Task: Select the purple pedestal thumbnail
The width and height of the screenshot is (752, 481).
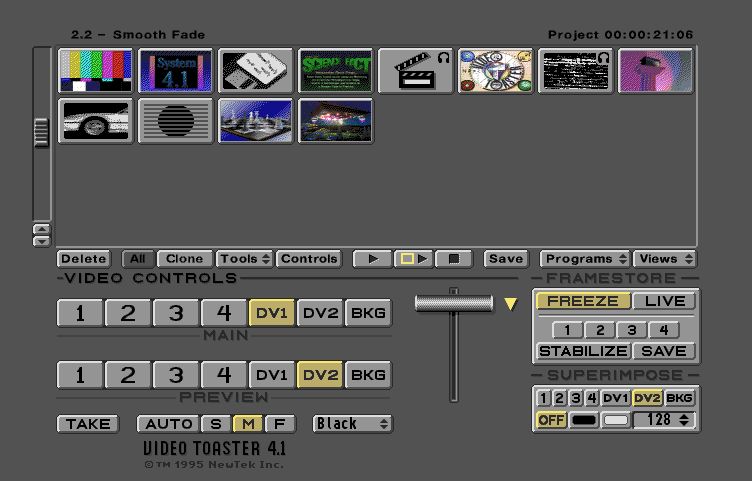Action: click(656, 70)
